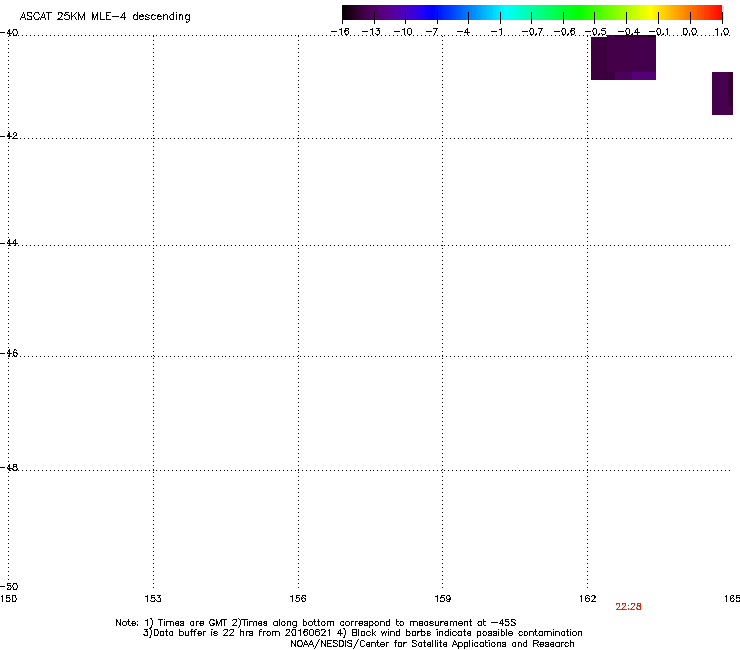This screenshot has height=650, width=740.
Task: Click the colorbar label -4
Action: coord(463,32)
